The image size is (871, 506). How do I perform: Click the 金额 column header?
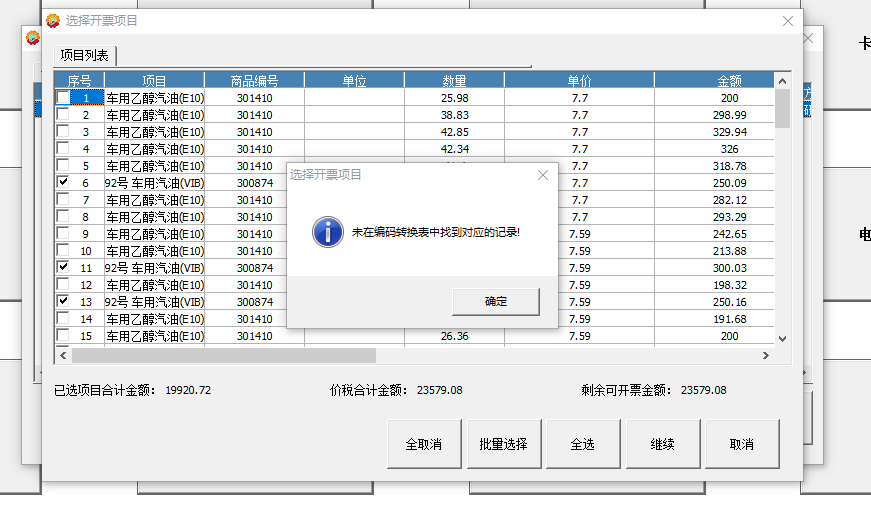[x=729, y=81]
